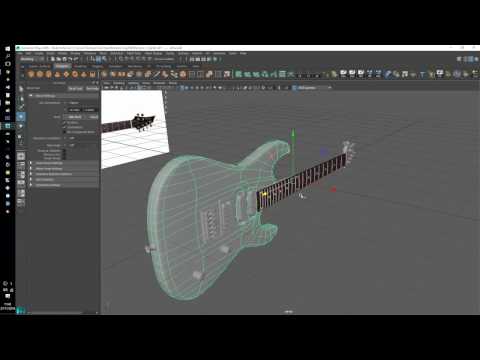Viewport: 480px width, 360px height.
Task: Open Windows search from left taskbar
Action: coord(8,56)
